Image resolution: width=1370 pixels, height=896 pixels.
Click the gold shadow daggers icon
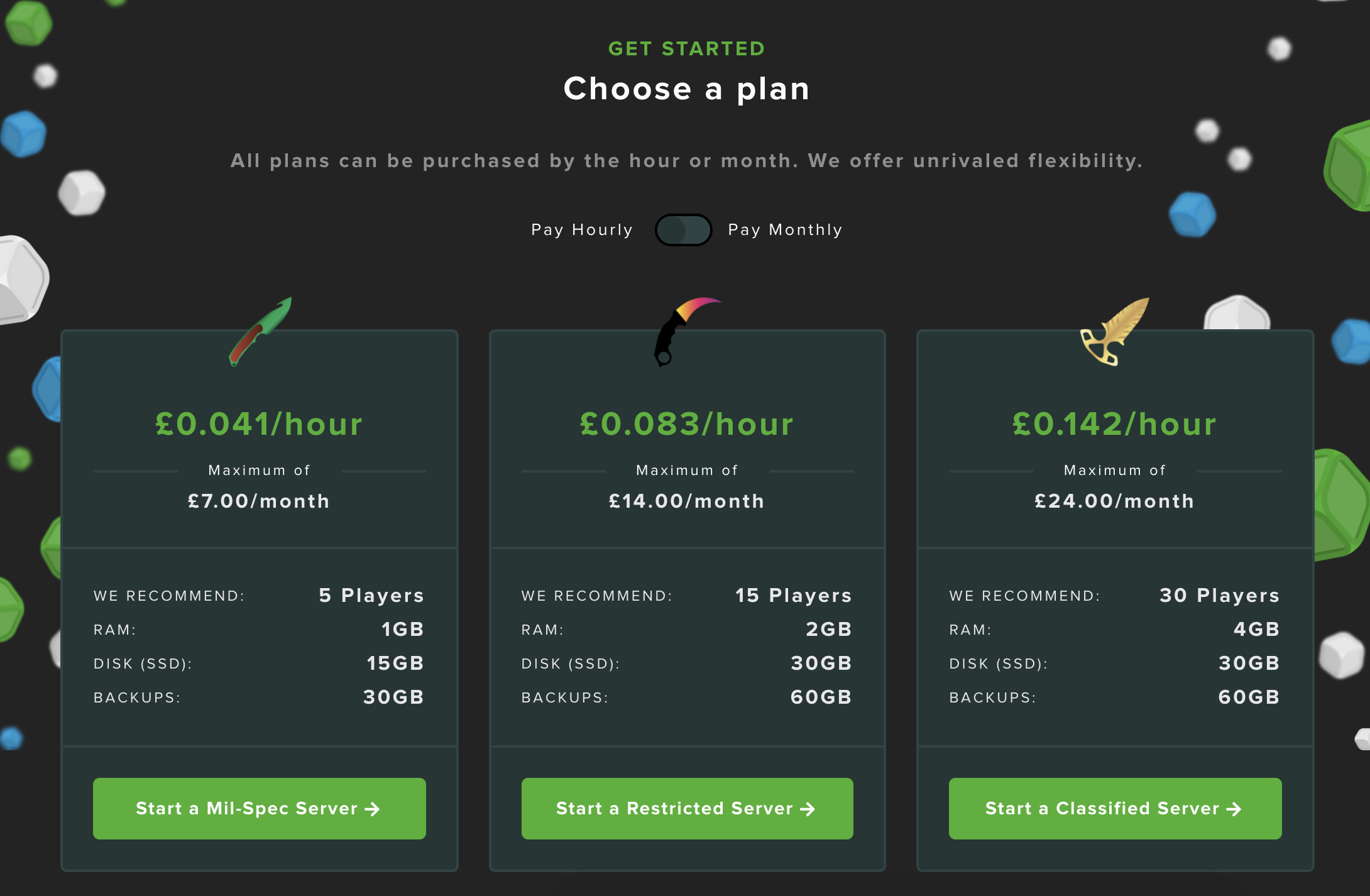coord(1115,331)
